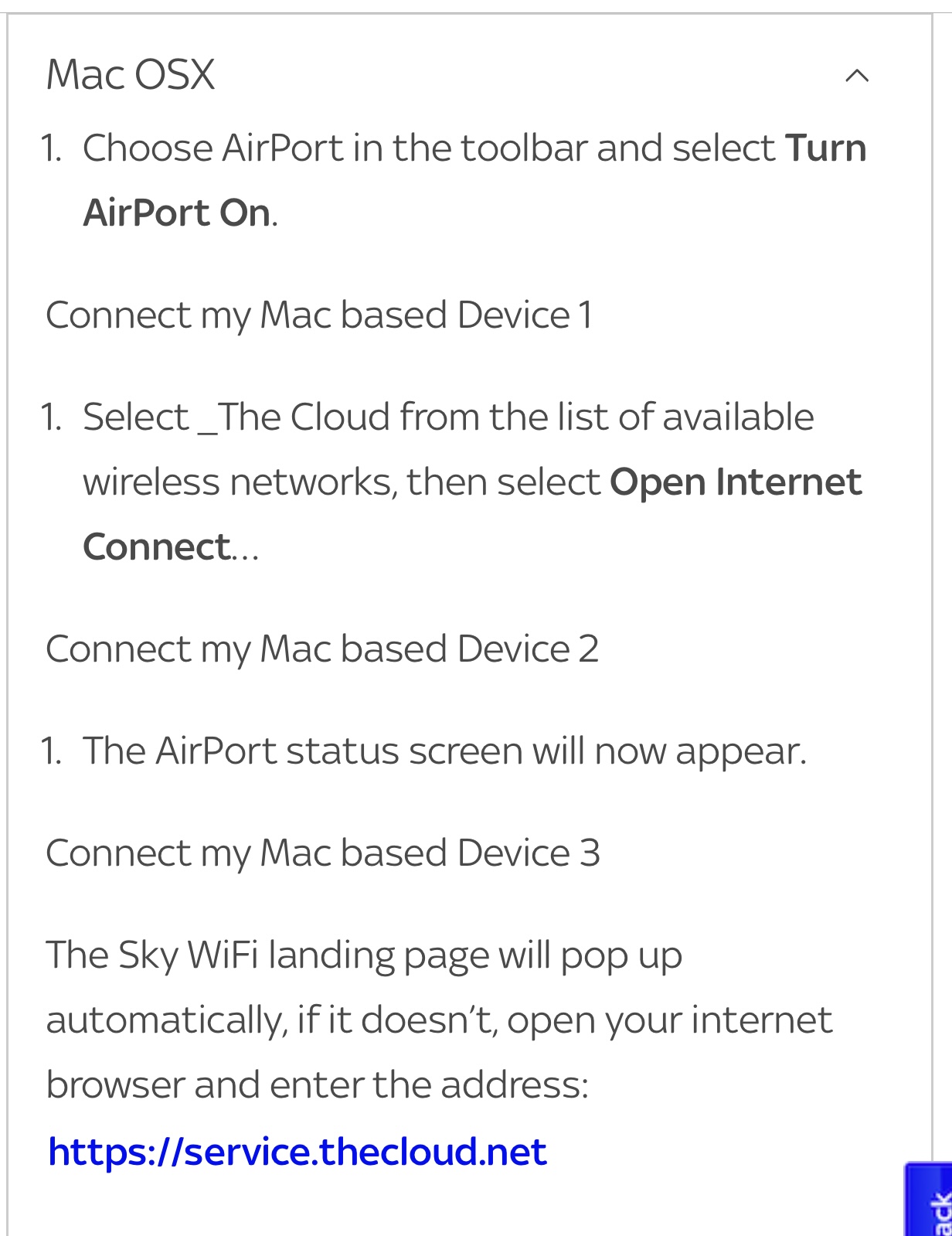
Task: Click 'Connect my Mac based Device 2' caption
Action: point(322,649)
